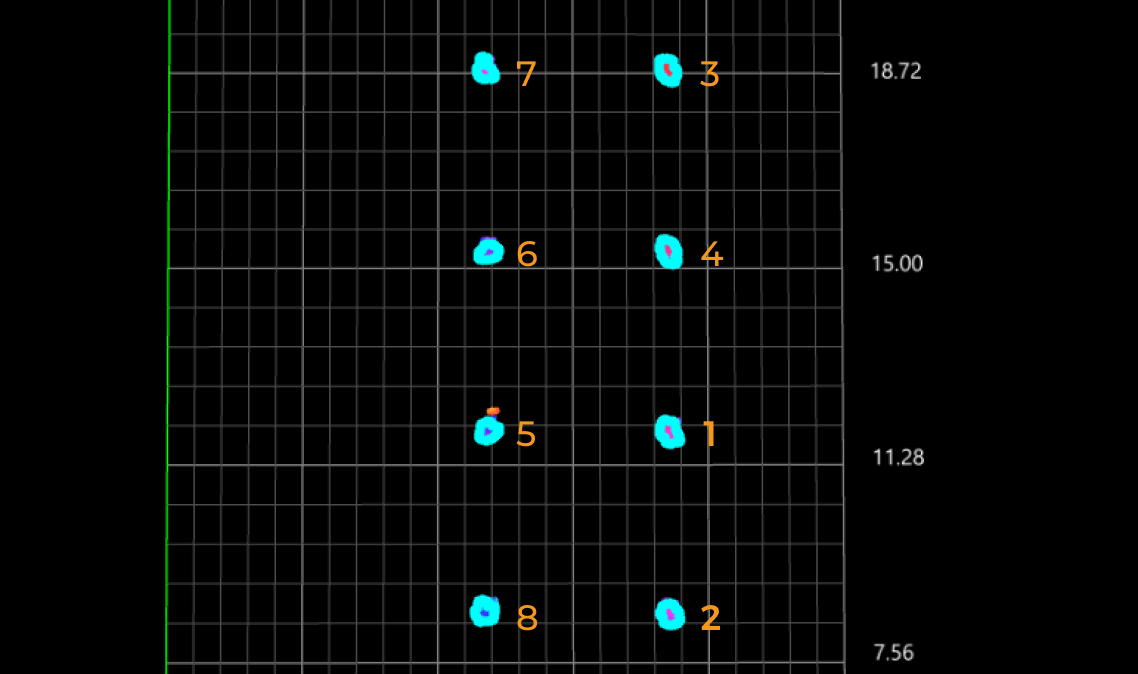Click the green vertical axis line

[x=169, y=337]
